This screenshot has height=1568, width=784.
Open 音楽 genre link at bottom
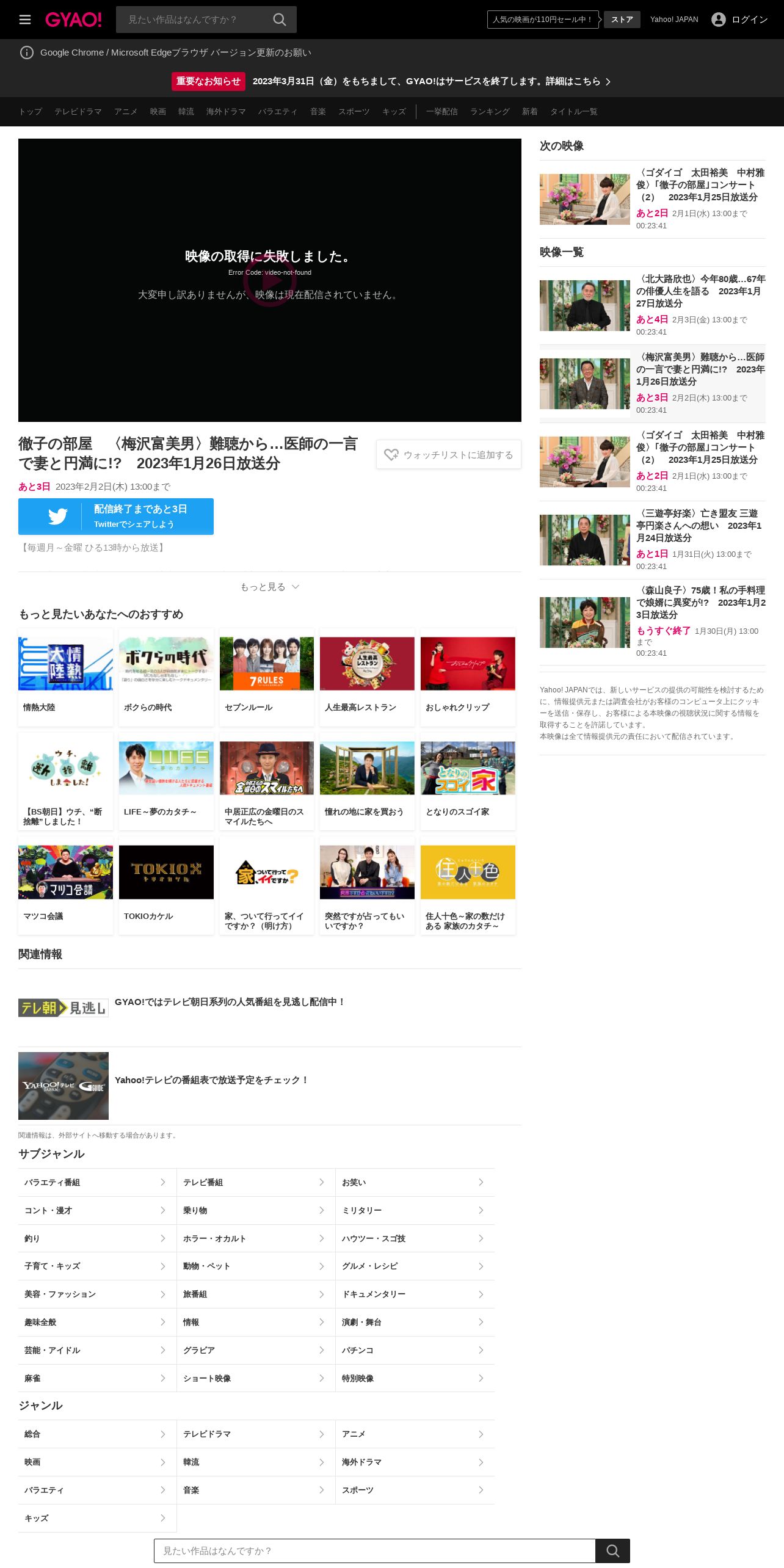coord(256,1490)
